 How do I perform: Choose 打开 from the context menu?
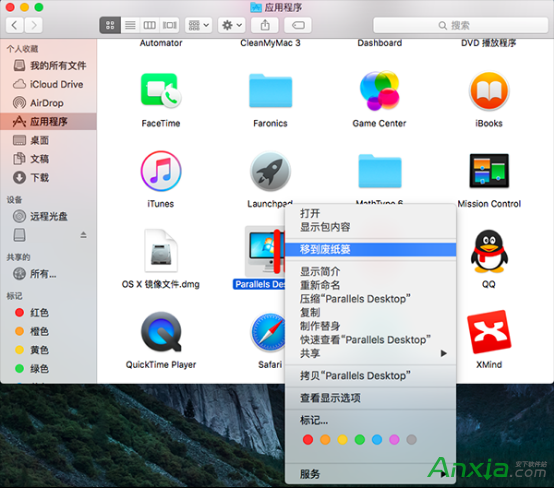point(370,213)
